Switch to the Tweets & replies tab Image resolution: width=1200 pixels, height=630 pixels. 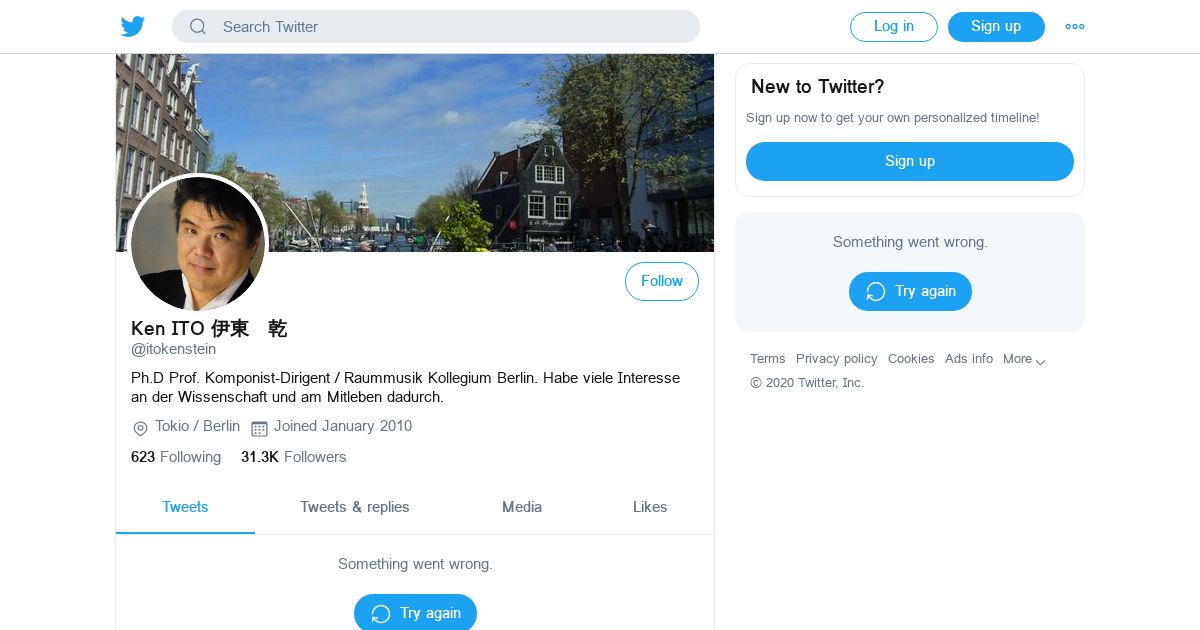[x=355, y=507]
